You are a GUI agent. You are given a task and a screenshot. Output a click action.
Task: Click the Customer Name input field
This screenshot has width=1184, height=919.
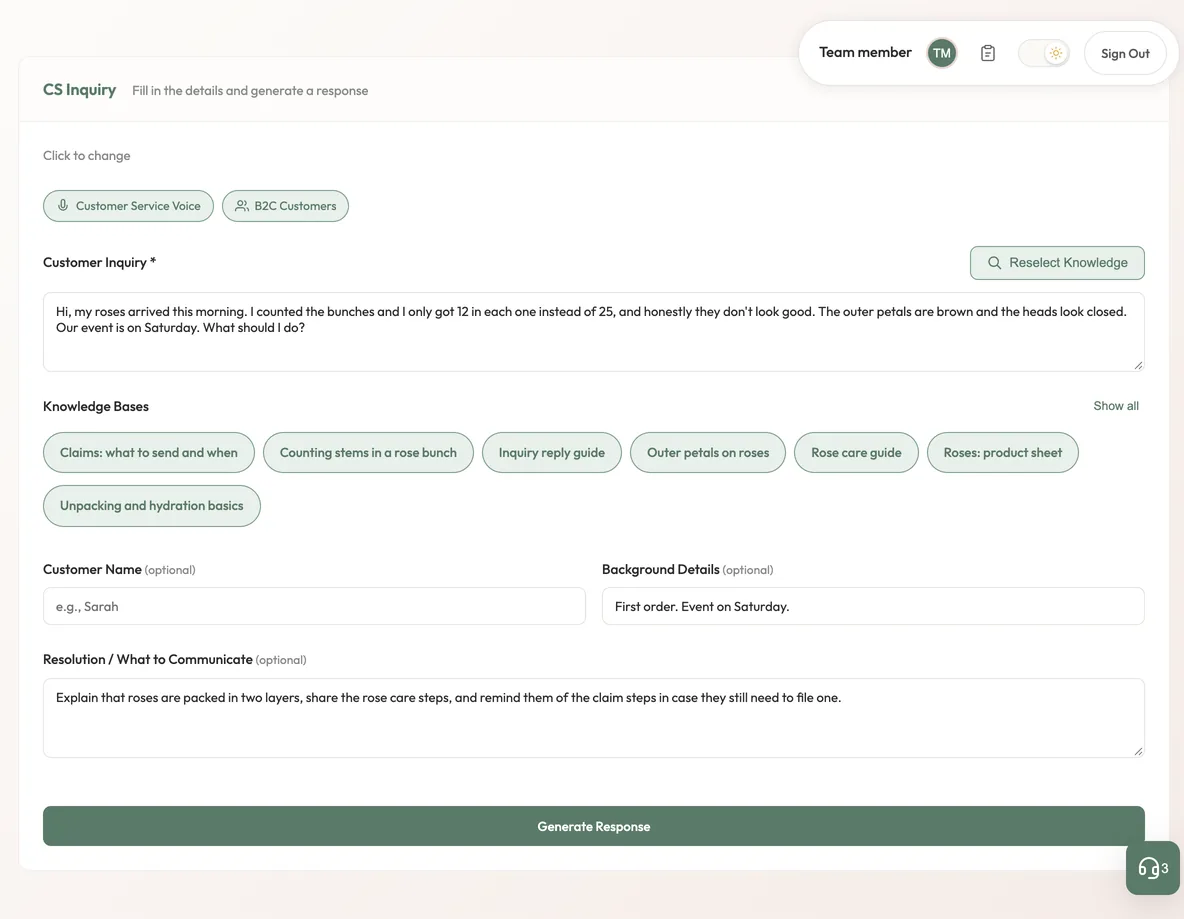click(x=314, y=606)
